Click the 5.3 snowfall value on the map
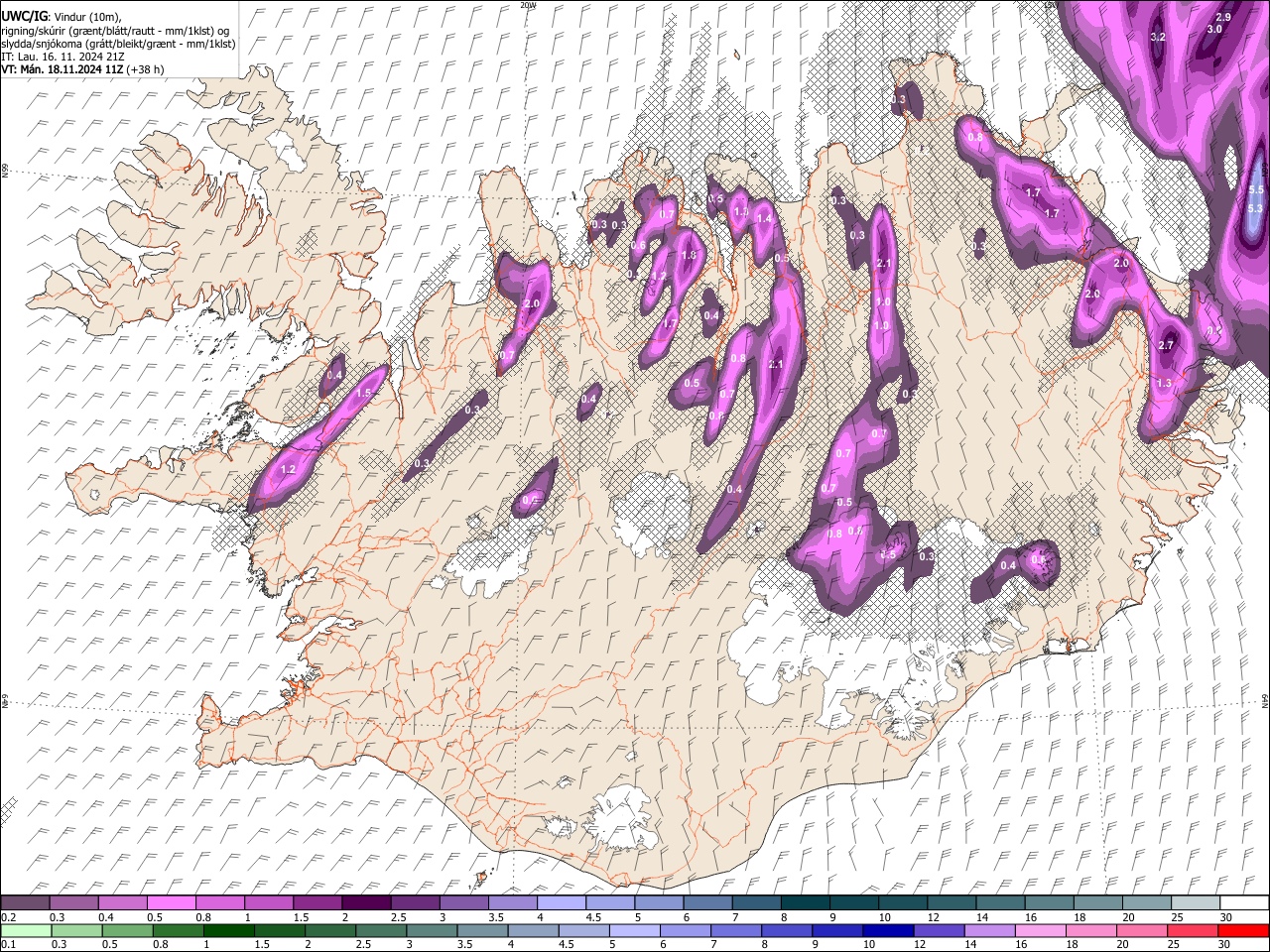Image resolution: width=1270 pixels, height=952 pixels. [1255, 208]
